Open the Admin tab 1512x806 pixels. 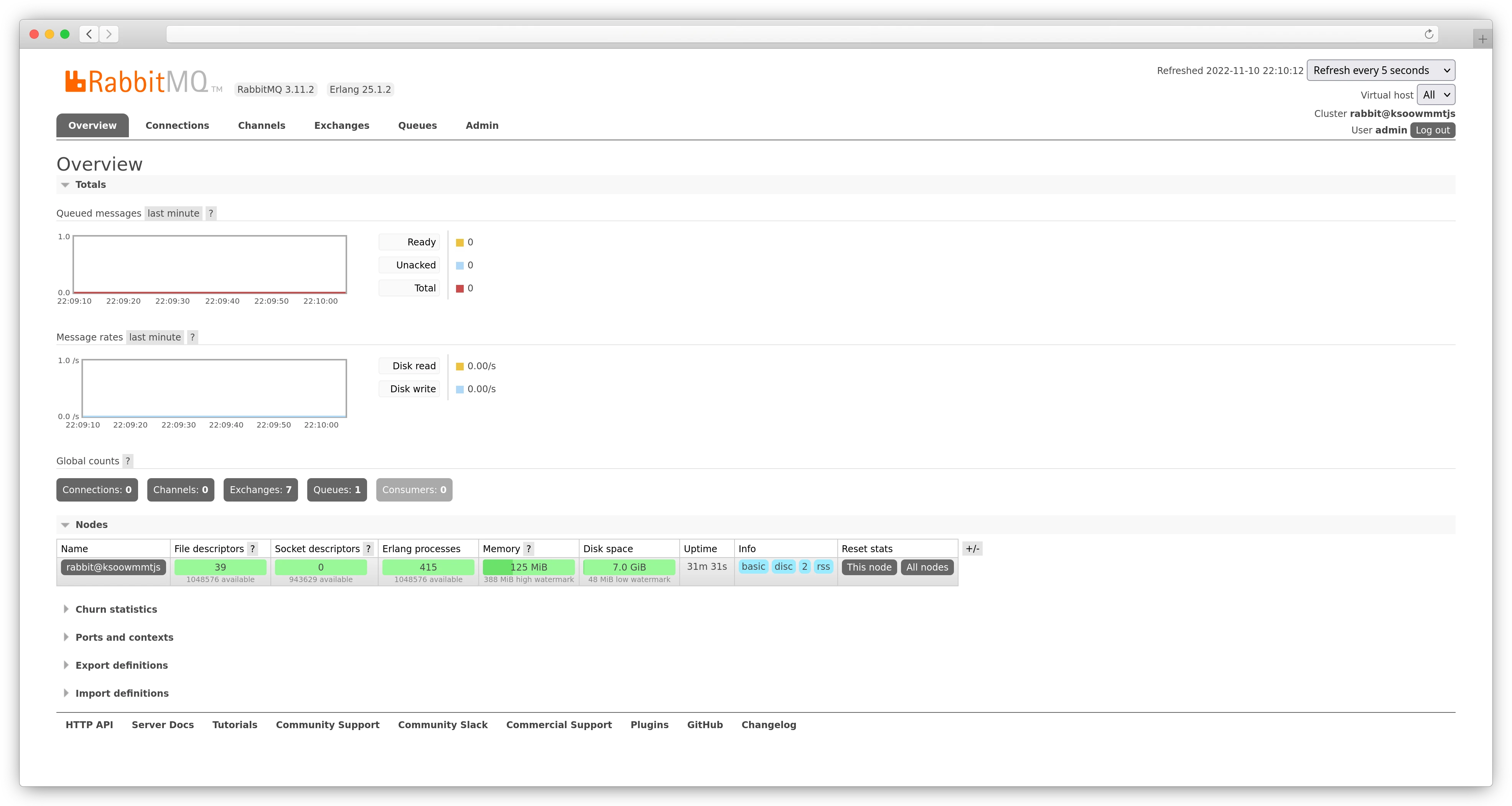[x=481, y=125]
